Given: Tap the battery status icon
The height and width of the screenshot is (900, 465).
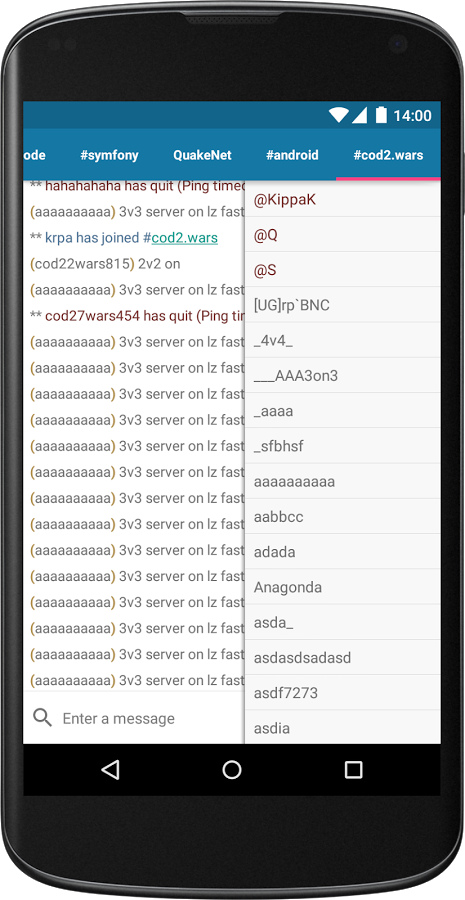Looking at the screenshot, I should click(x=381, y=115).
